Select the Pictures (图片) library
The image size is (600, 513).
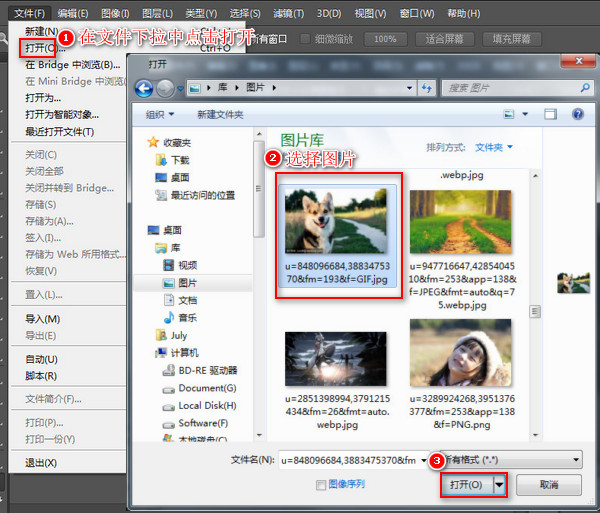[x=181, y=283]
